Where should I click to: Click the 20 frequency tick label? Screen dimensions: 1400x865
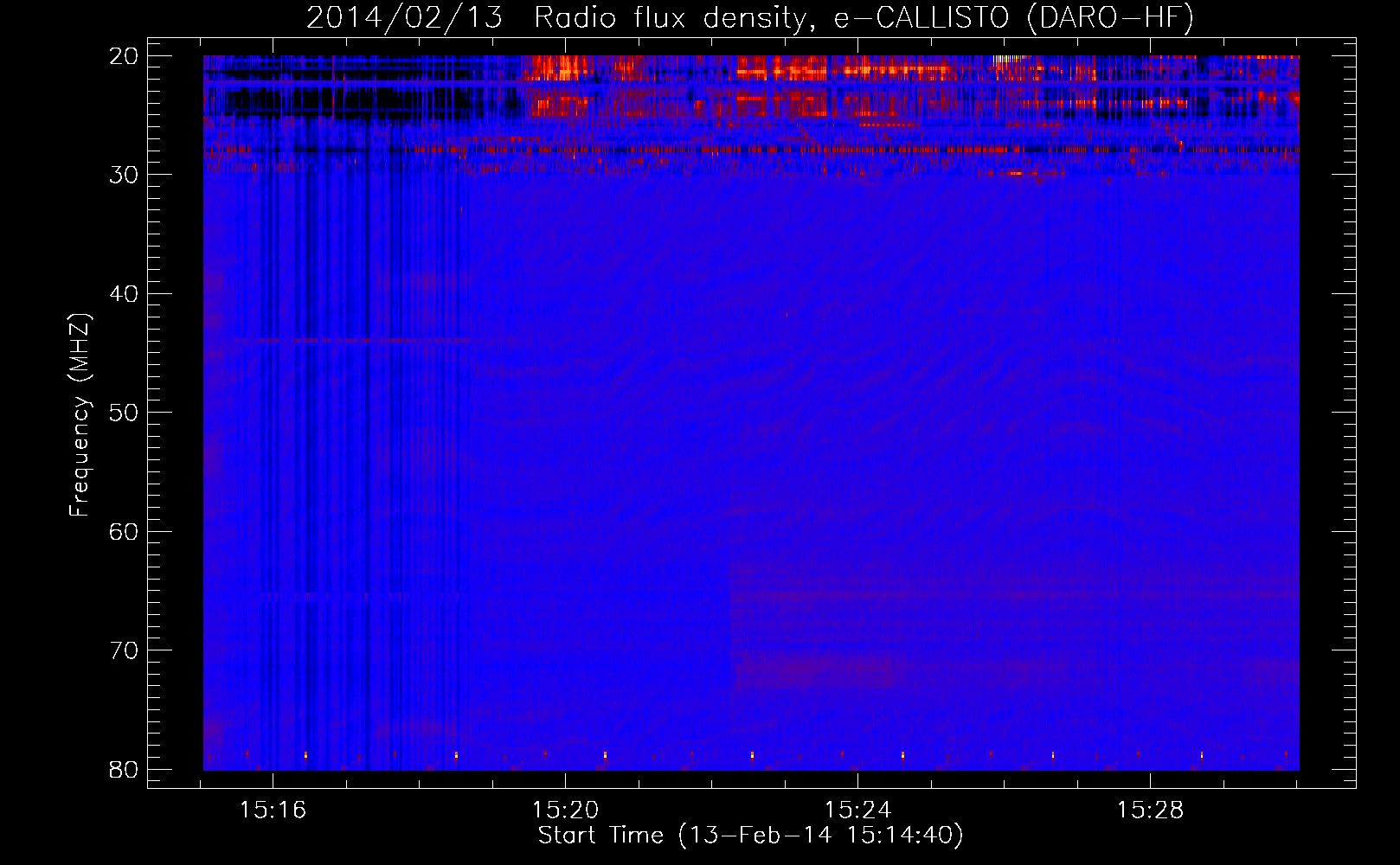pos(125,55)
